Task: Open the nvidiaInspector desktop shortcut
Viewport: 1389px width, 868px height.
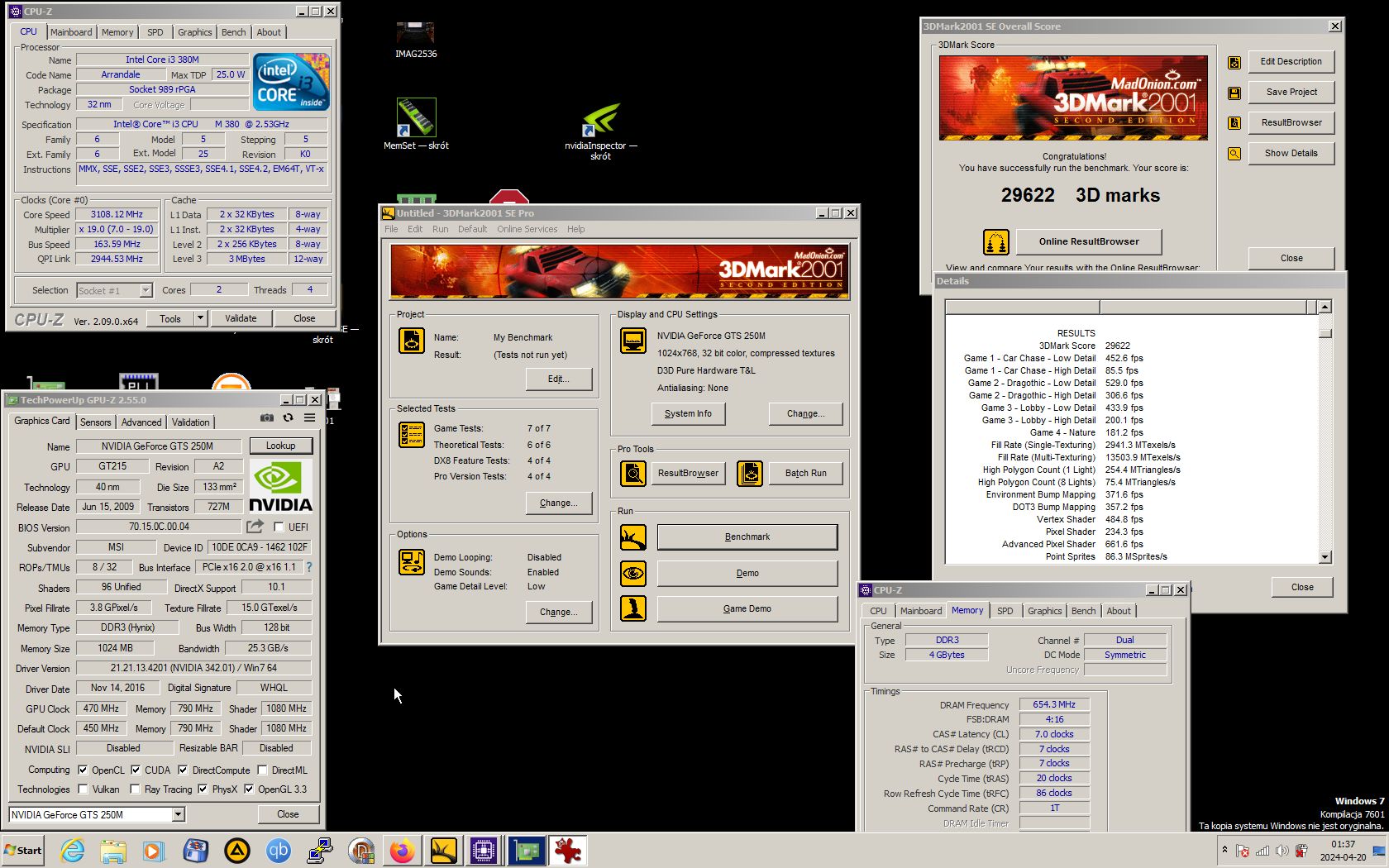Action: click(x=601, y=131)
